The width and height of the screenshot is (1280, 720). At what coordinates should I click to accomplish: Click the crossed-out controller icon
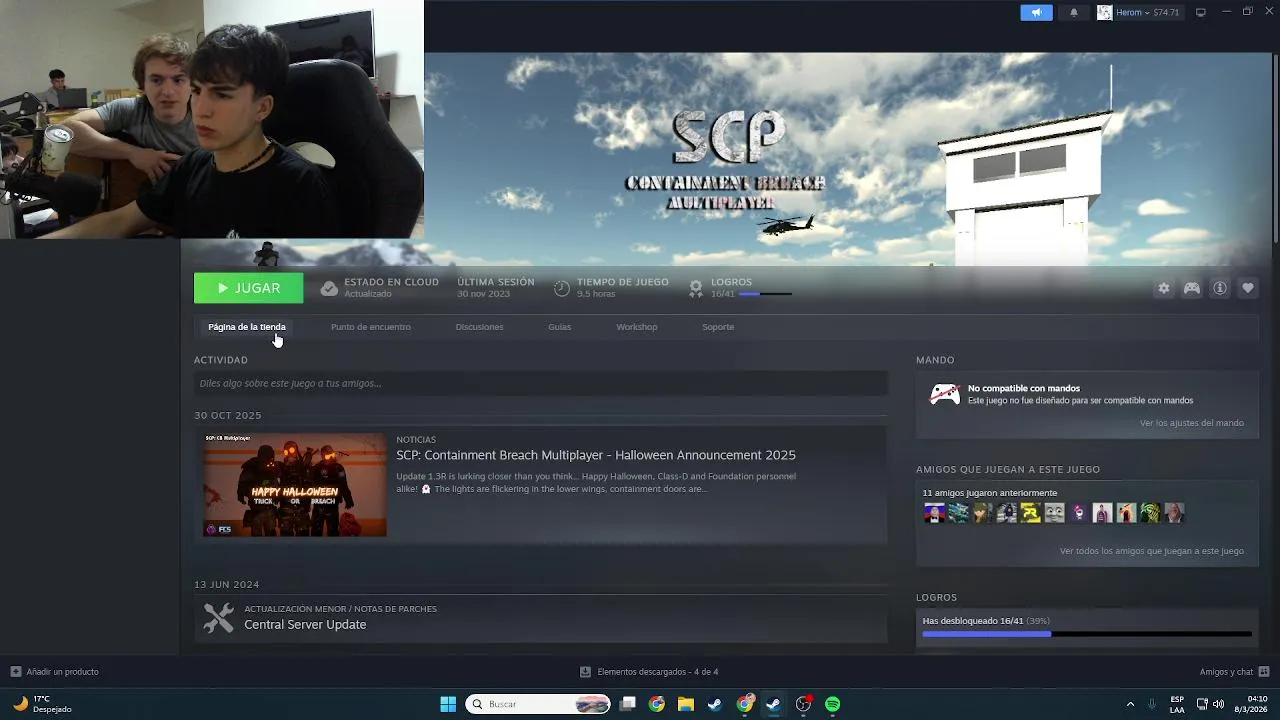pos(945,394)
